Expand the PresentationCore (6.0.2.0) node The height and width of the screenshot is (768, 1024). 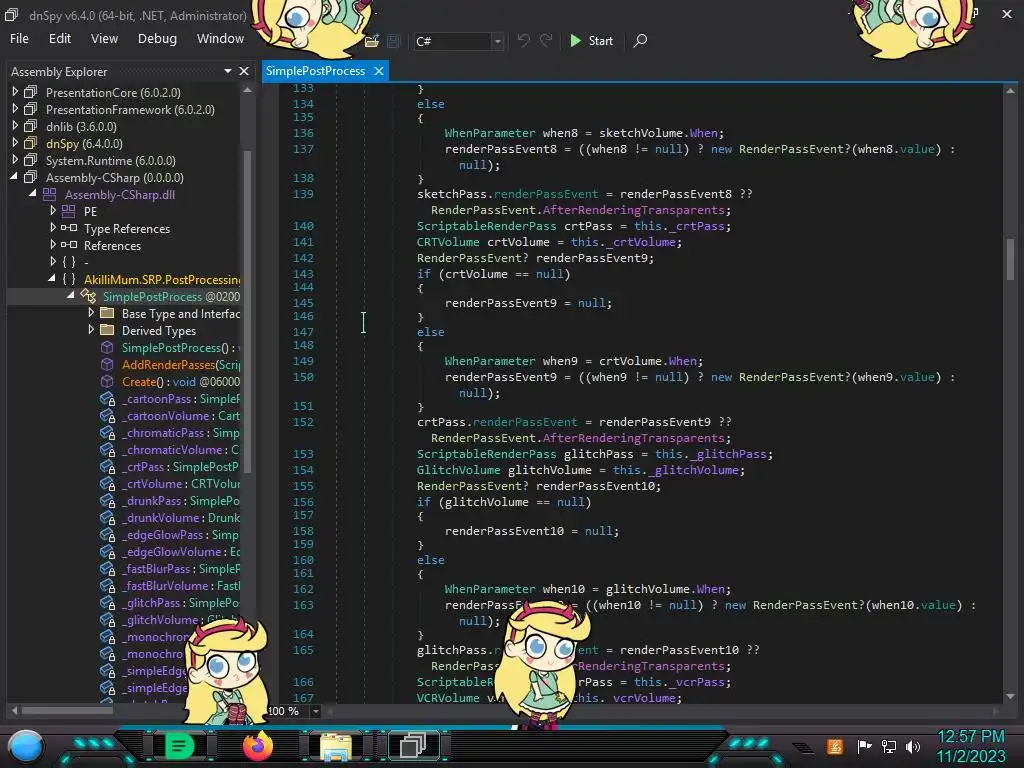[15, 92]
